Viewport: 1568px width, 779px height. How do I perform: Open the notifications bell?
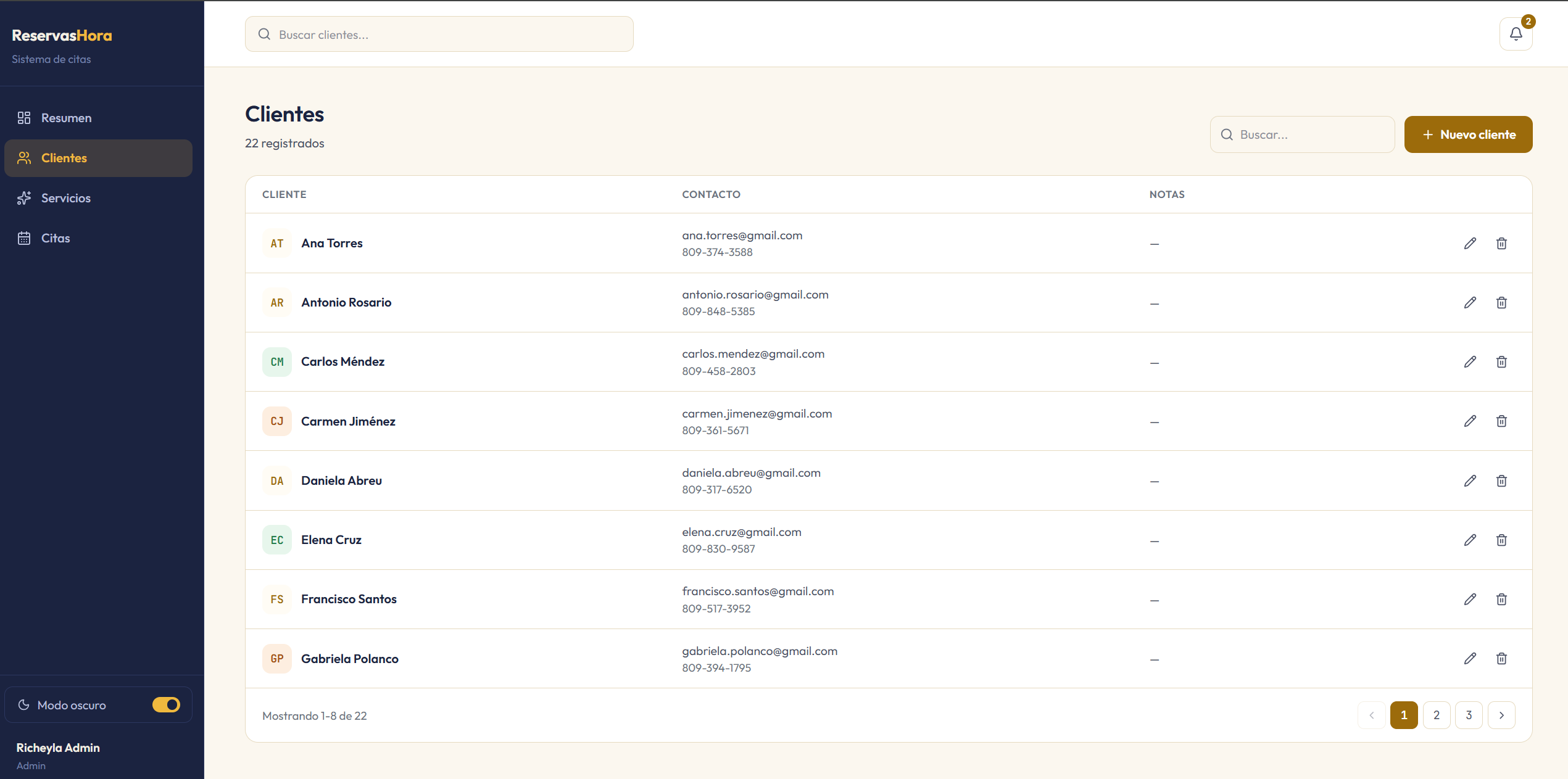pyautogui.click(x=1516, y=34)
